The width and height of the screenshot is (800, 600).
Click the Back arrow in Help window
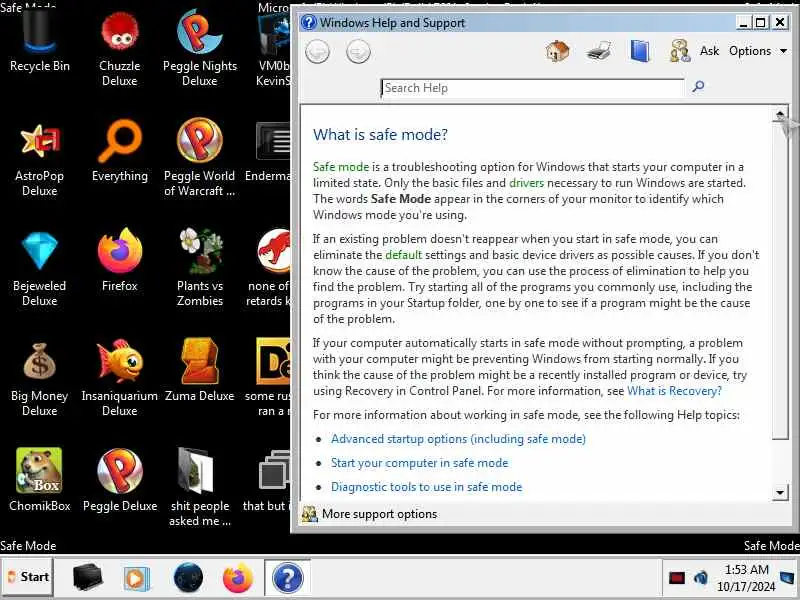(x=317, y=52)
